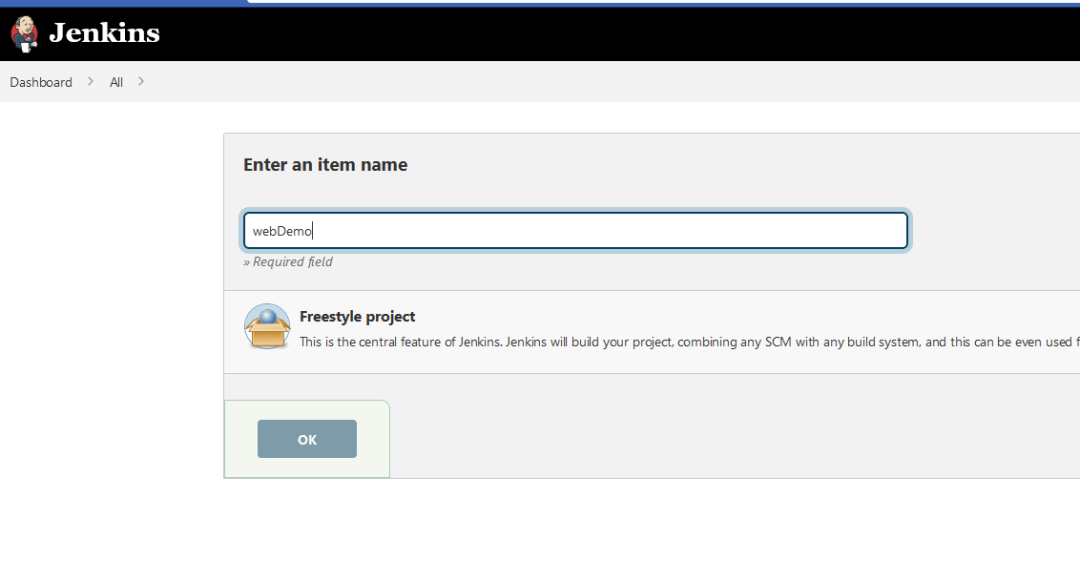The width and height of the screenshot is (1080, 561).
Task: Open the All view breadcrumb
Action: pyautogui.click(x=116, y=82)
